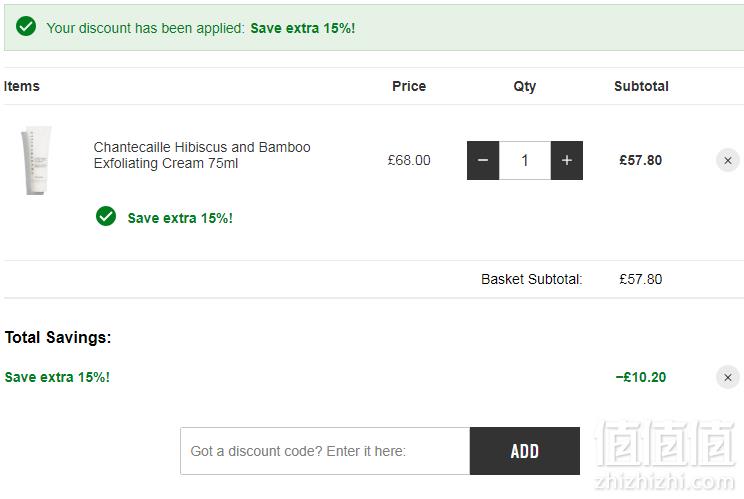Click the ADD discount code button
Screen dimensions: 744x499
pyautogui.click(x=525, y=451)
